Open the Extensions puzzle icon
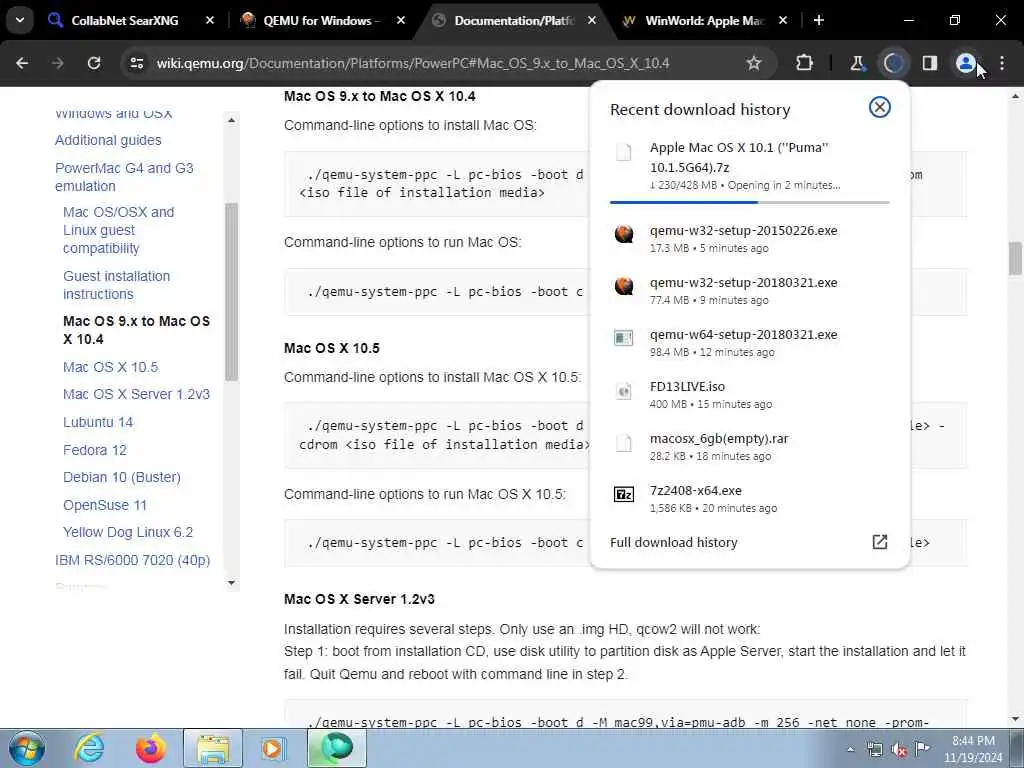Image resolution: width=1024 pixels, height=768 pixels. 804,63
